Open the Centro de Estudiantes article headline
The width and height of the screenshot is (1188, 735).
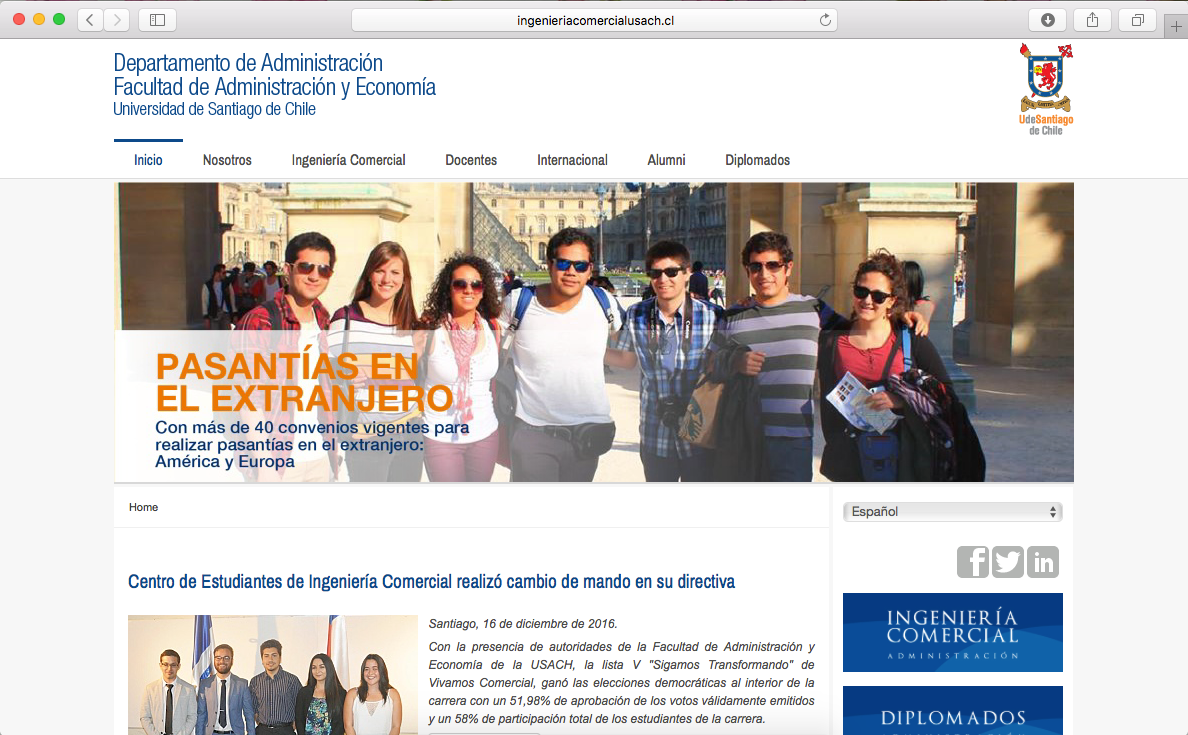(x=431, y=581)
